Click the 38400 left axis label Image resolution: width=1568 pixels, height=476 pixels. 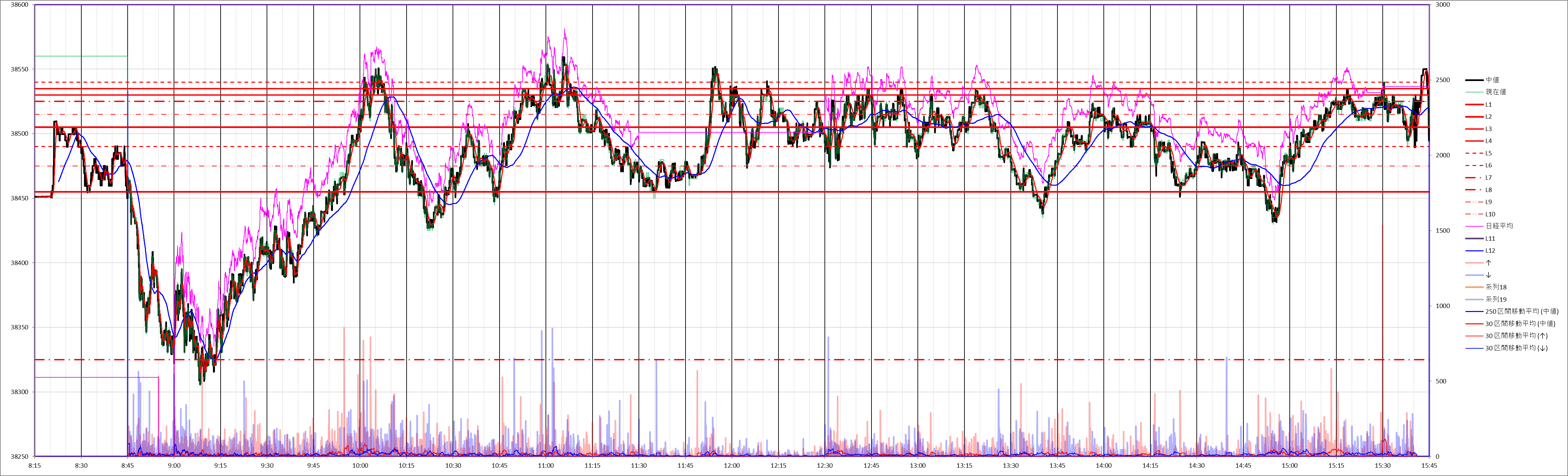pos(19,263)
